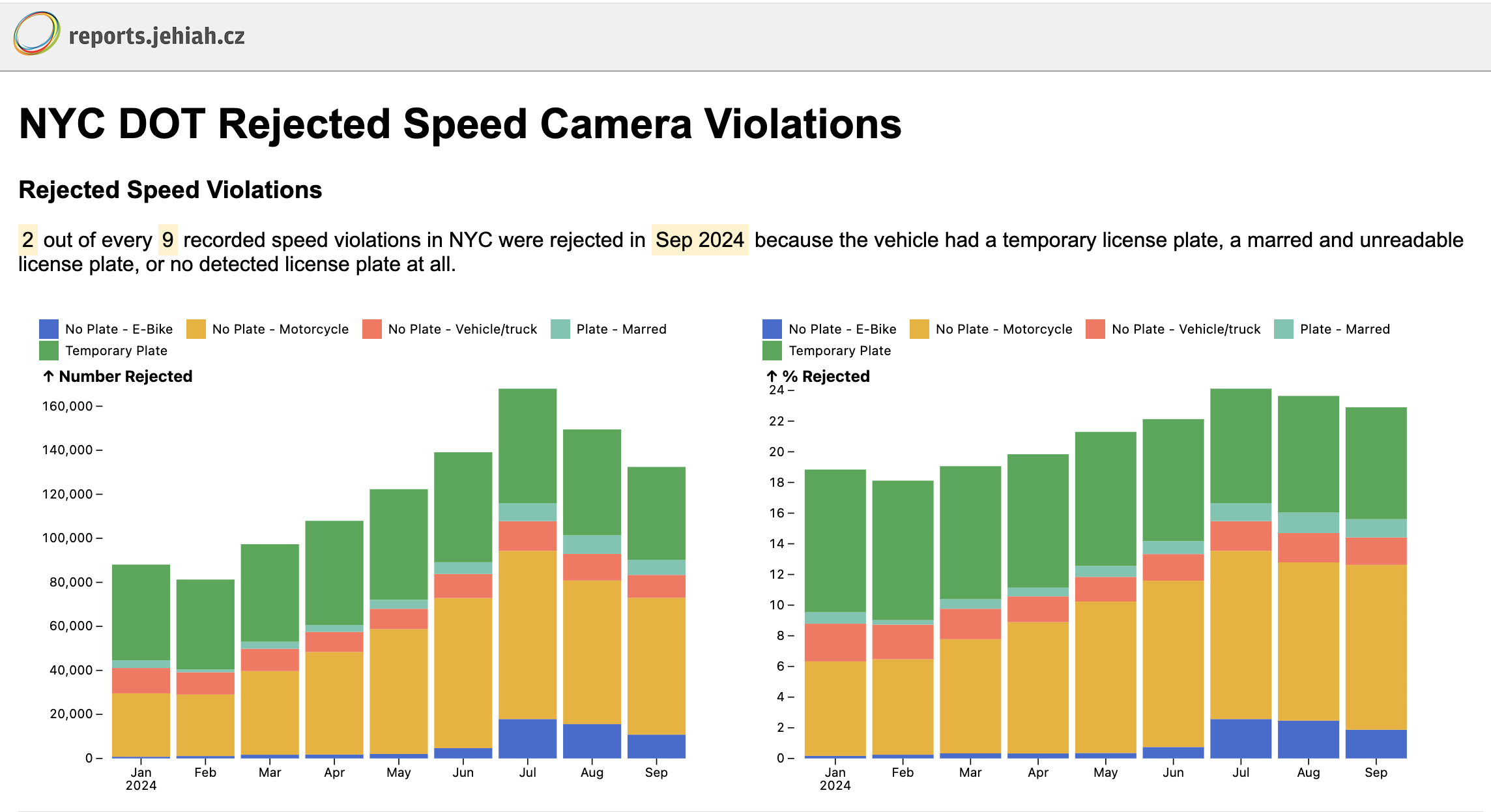This screenshot has width=1491, height=812.
Task: Click the Rejected Speed Violations heading
Action: point(170,190)
